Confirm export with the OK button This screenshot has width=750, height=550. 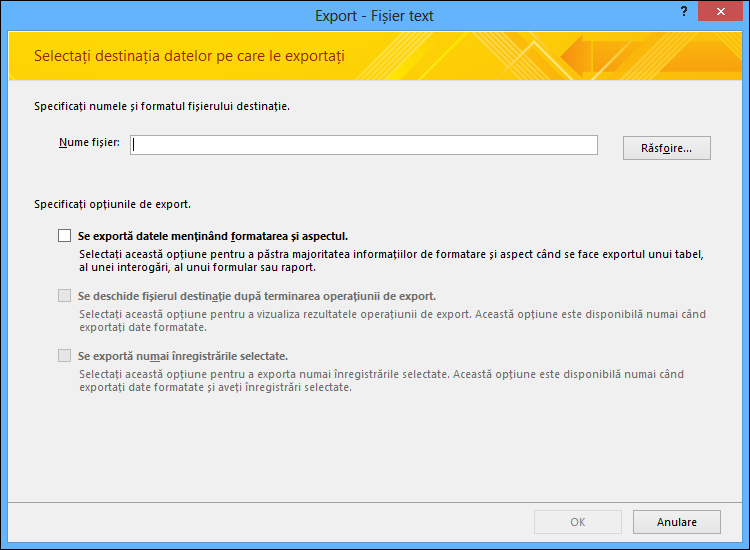578,522
